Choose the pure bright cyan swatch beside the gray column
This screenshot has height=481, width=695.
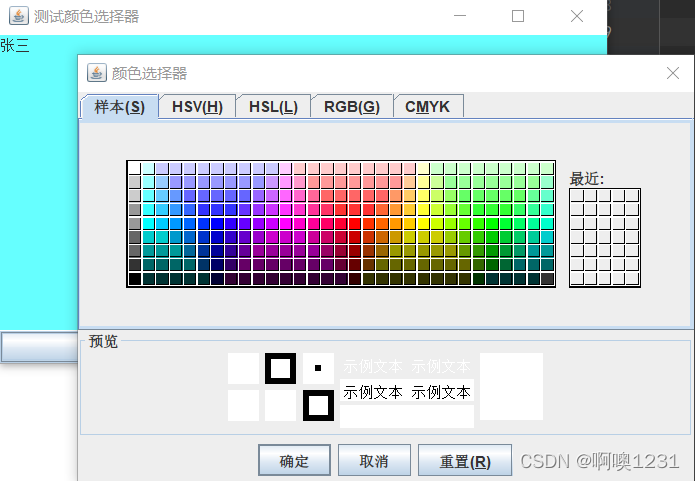coord(148,223)
